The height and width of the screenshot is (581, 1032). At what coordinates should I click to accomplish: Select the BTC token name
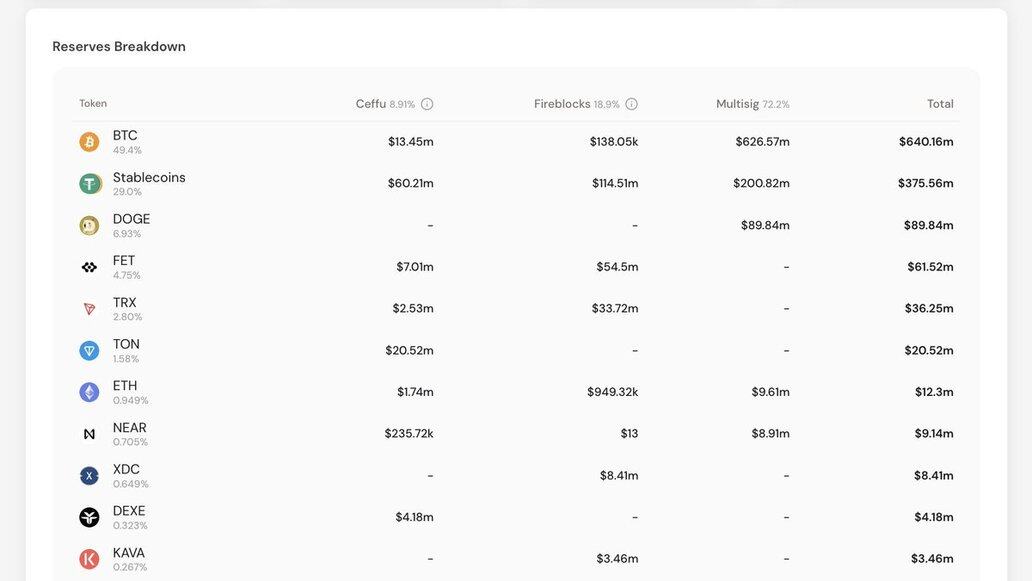tap(125, 136)
